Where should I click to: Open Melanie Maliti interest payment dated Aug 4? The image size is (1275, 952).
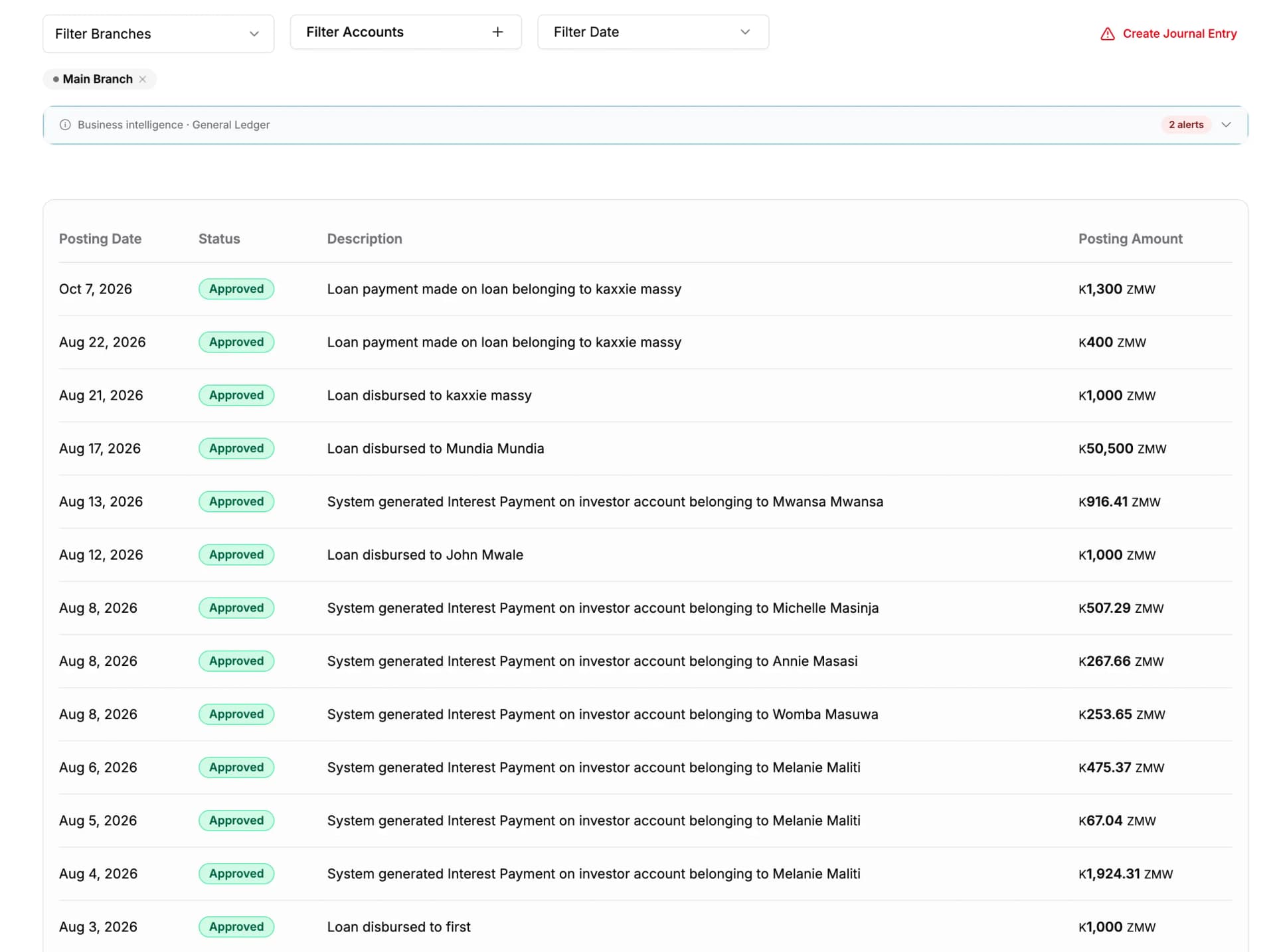594,873
